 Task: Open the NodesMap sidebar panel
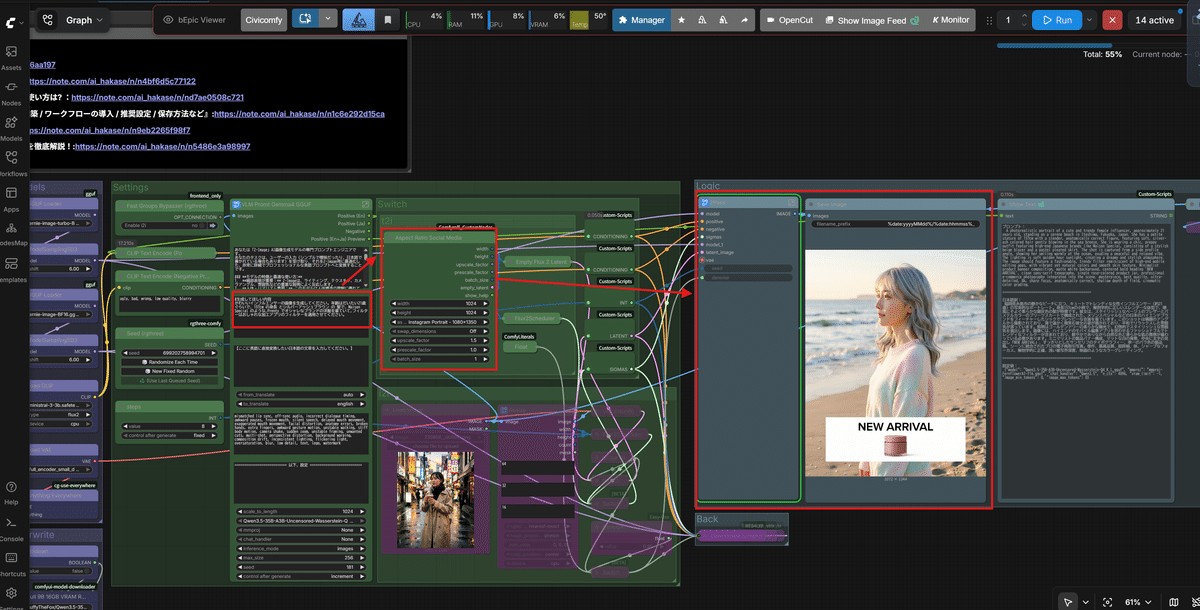coord(11,233)
